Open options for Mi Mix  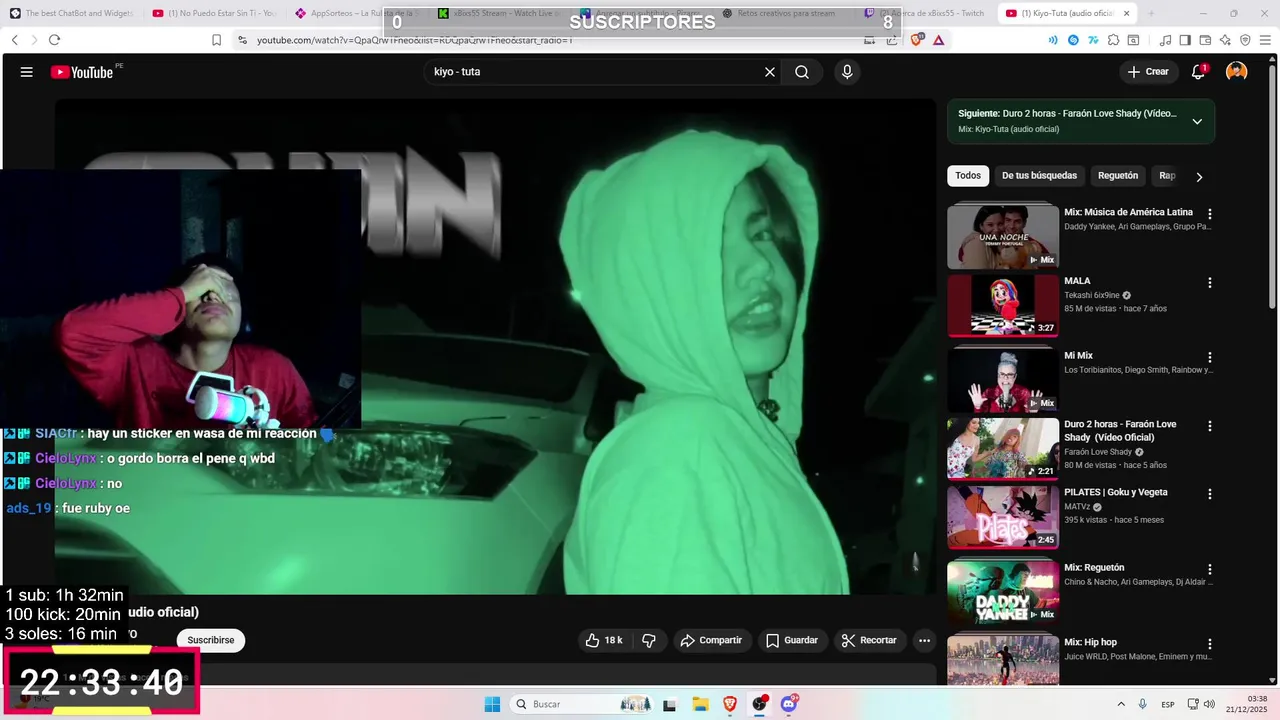(x=1209, y=357)
